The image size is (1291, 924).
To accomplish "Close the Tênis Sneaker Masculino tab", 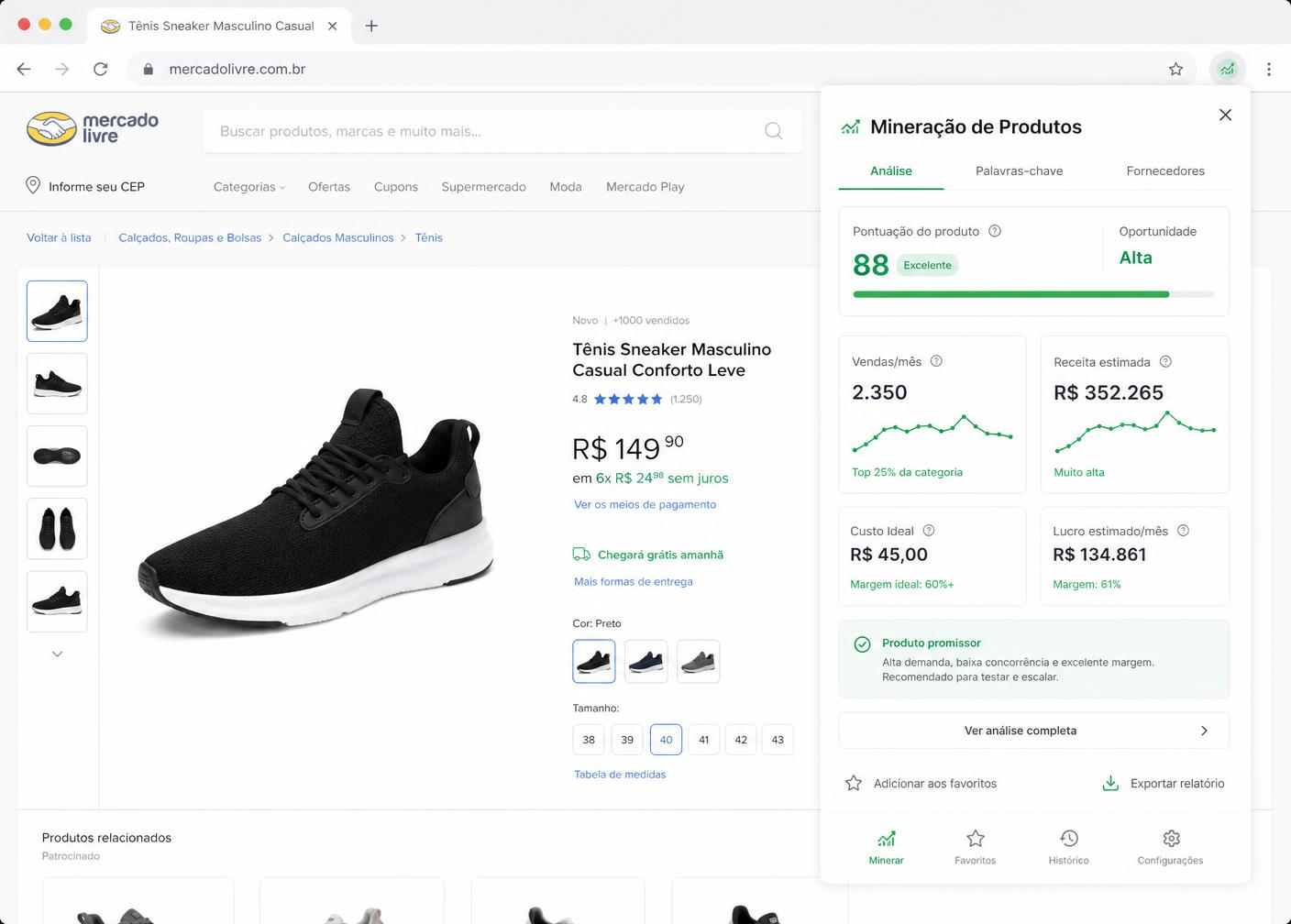I will click(333, 26).
